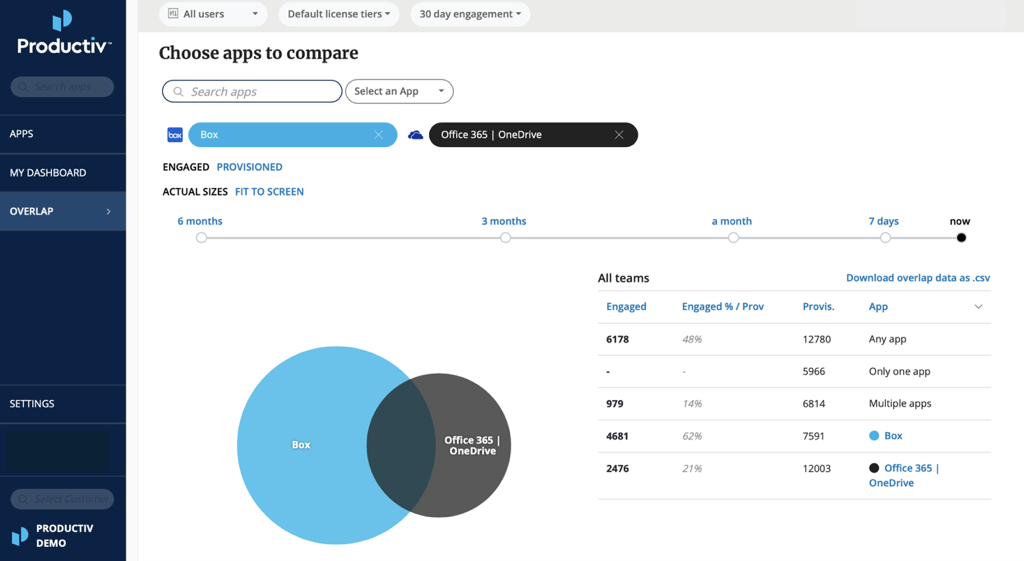Click the Multiple apps row label
This screenshot has width=1024, height=561.
(x=900, y=404)
